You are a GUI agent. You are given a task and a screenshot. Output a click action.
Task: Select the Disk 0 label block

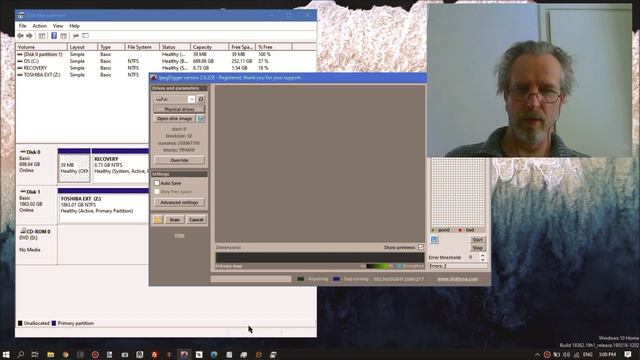[x=36, y=165]
